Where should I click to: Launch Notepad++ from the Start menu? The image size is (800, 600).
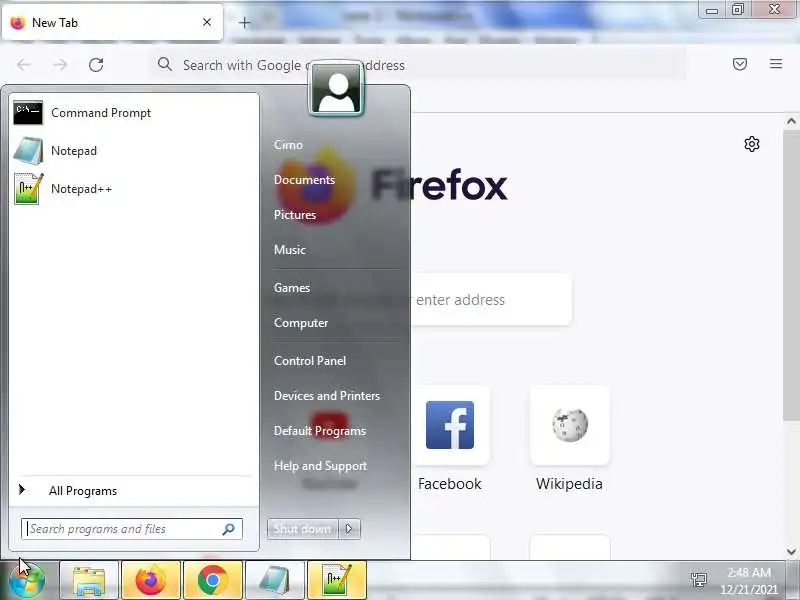coord(134,189)
